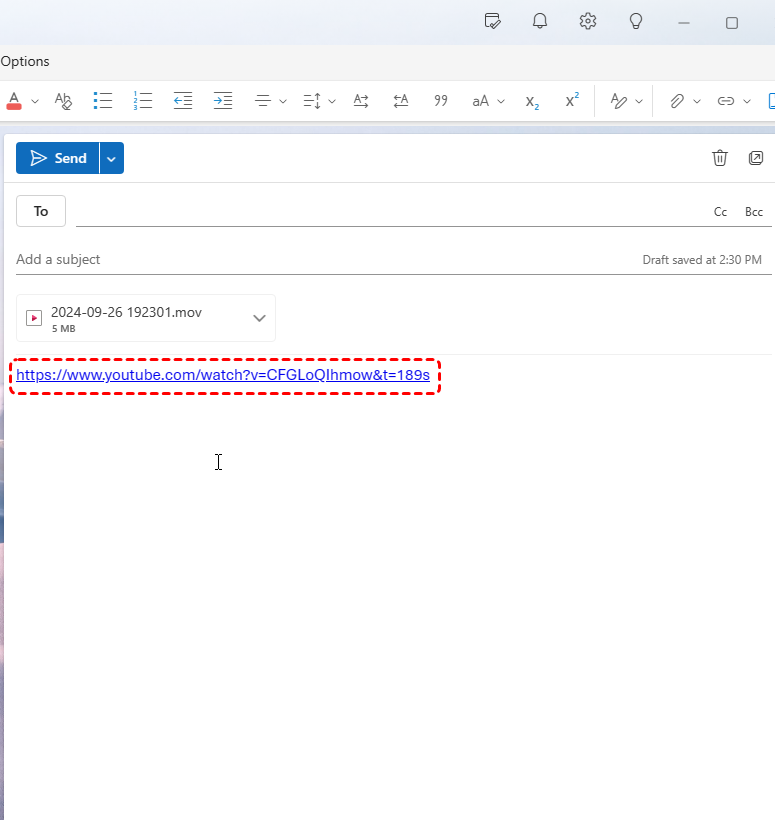Open notifications bell
This screenshot has width=775, height=820.
(x=540, y=21)
